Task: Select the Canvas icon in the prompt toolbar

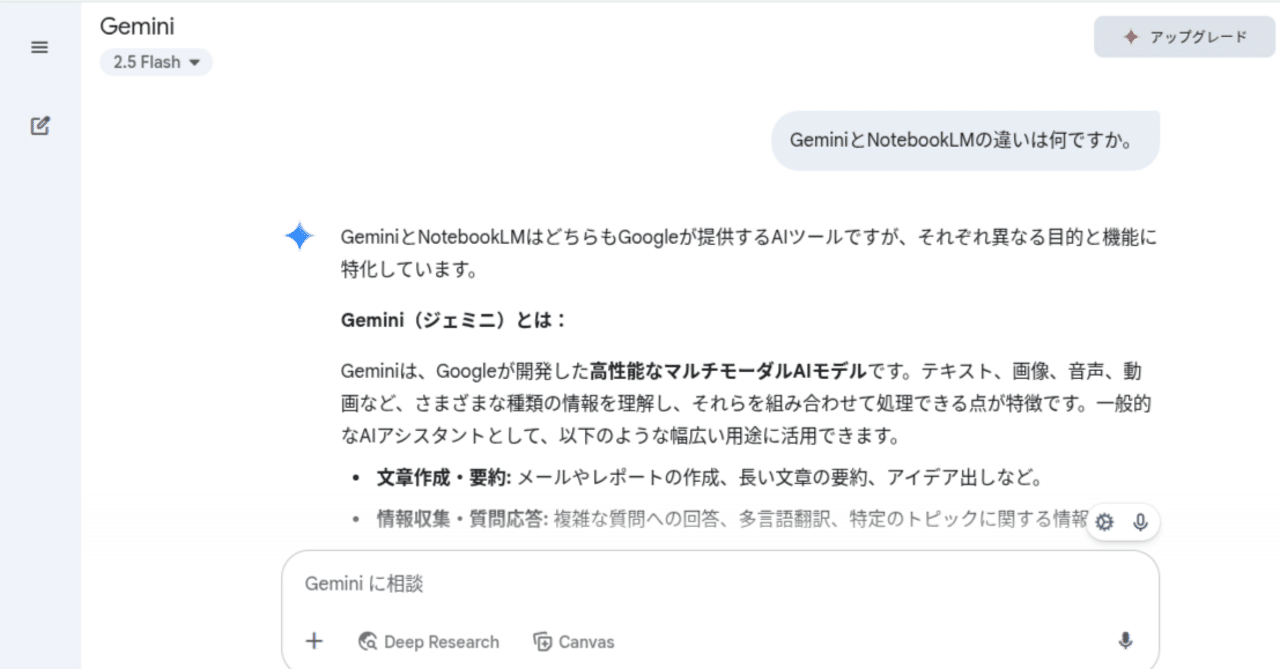Action: tap(543, 641)
